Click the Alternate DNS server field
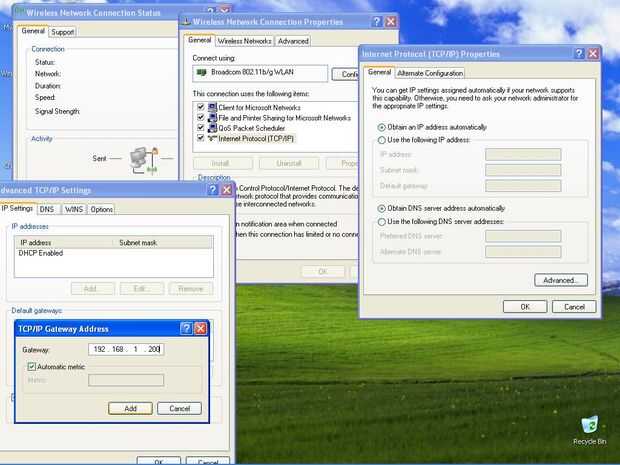 click(x=523, y=252)
